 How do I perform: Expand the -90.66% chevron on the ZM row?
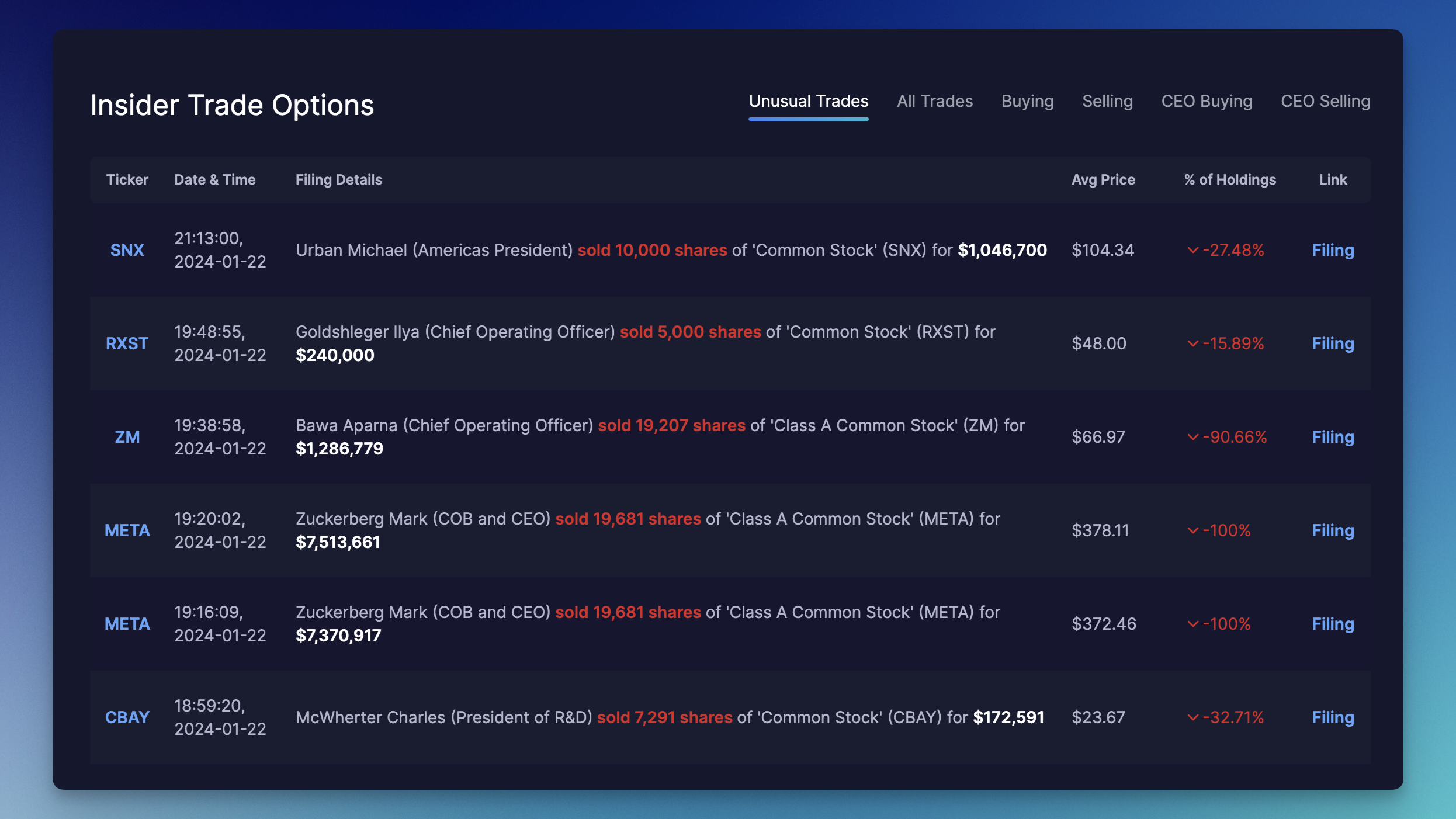[x=1192, y=436]
